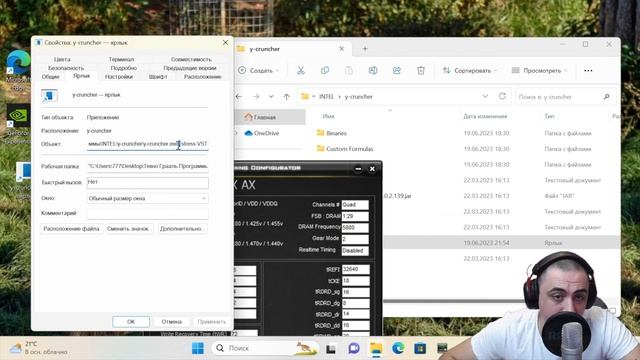Open File Explorer from the taskbar
This screenshot has height=360, width=640.
point(376,348)
